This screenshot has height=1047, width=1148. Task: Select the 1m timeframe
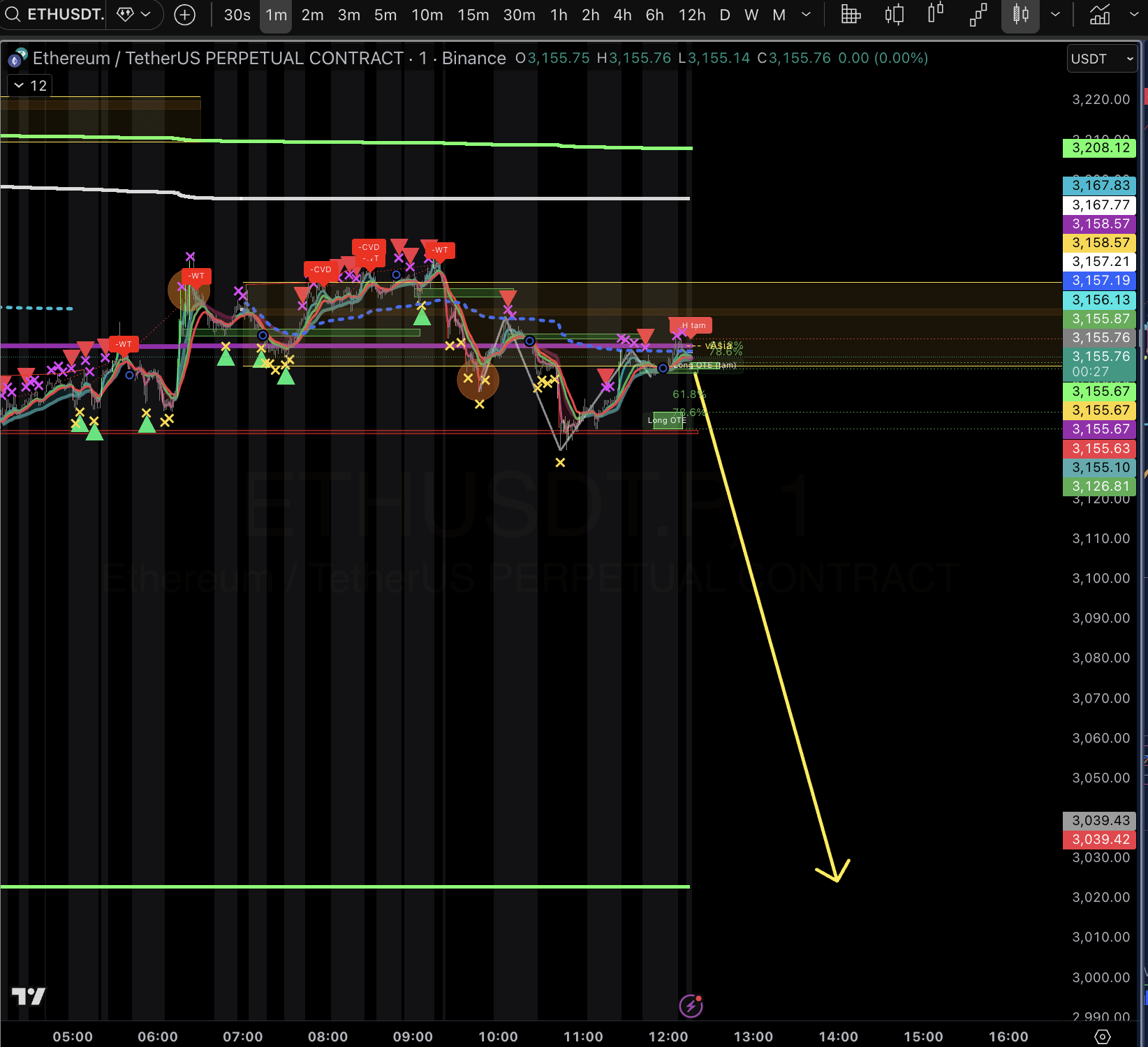pyautogui.click(x=276, y=15)
